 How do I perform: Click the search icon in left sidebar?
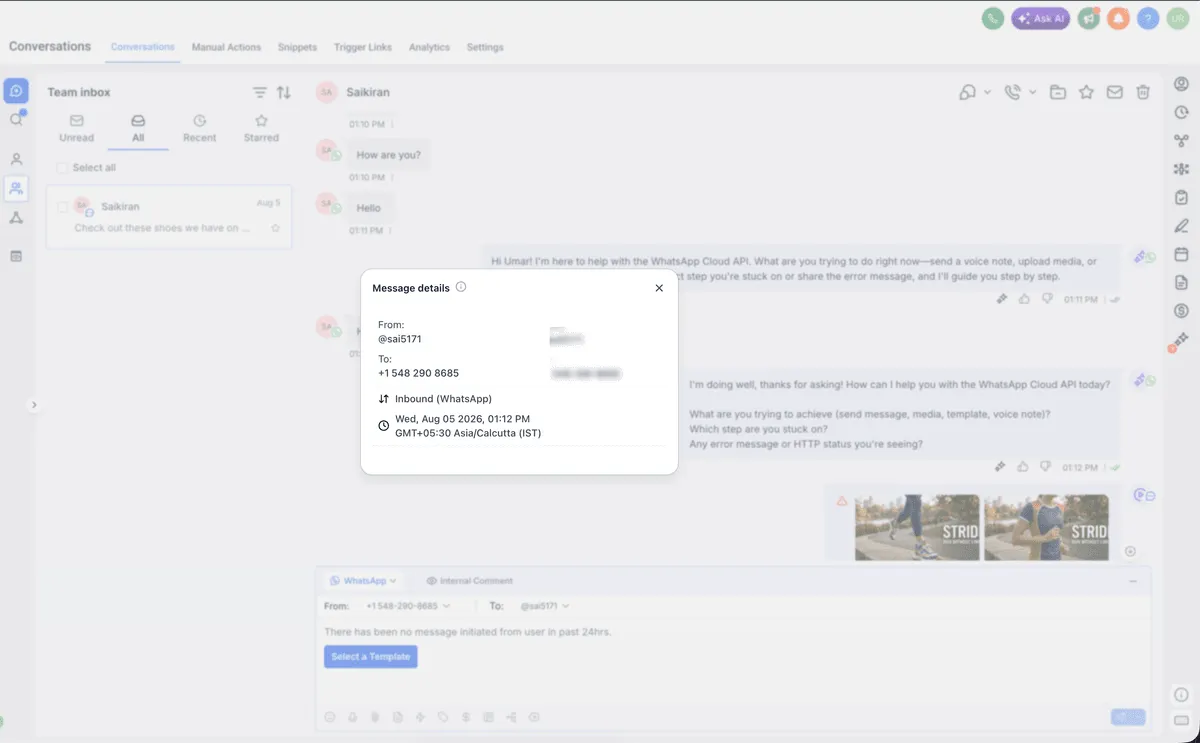(x=16, y=120)
